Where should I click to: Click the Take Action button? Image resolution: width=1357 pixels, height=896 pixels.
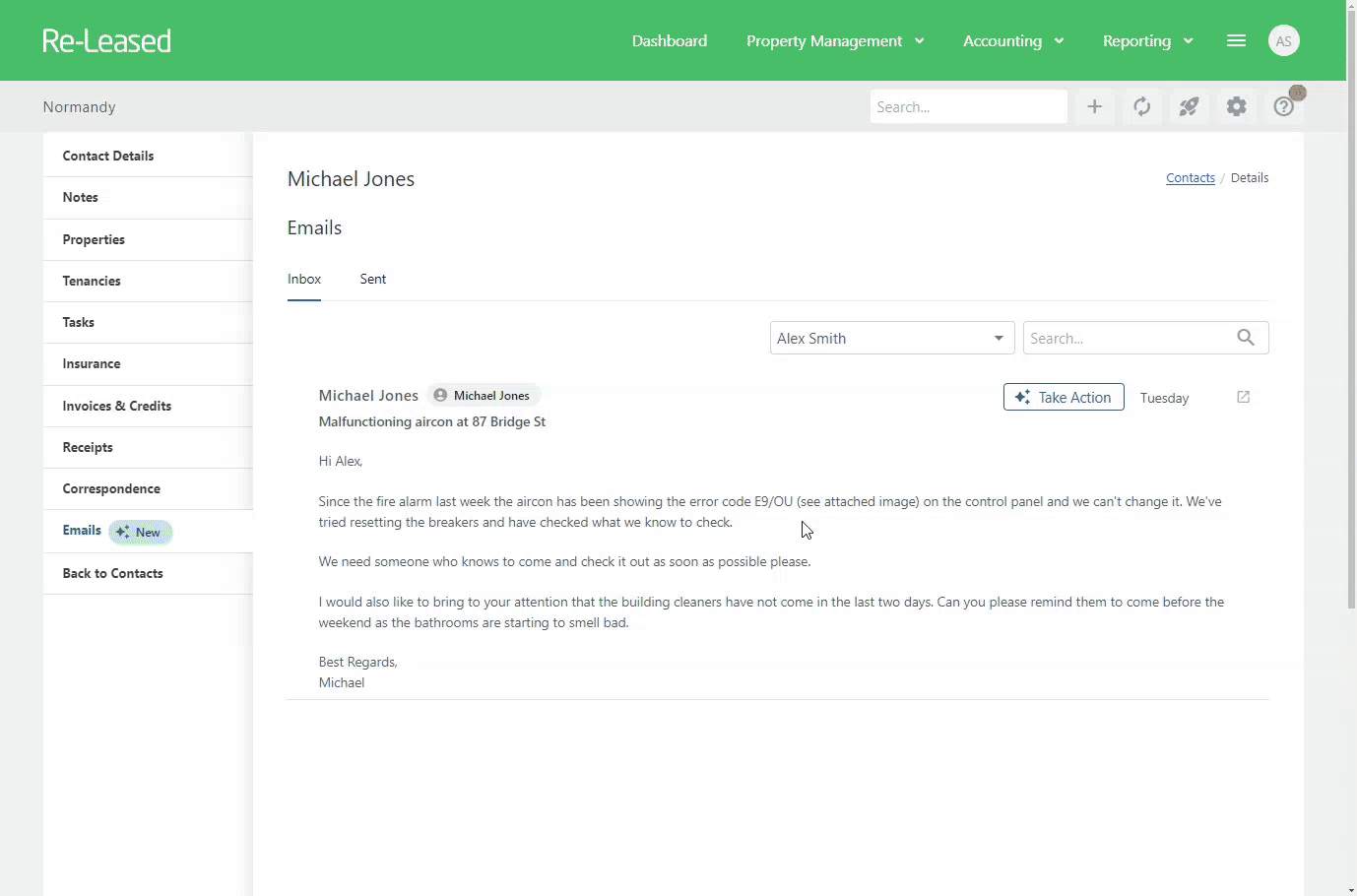tap(1063, 397)
